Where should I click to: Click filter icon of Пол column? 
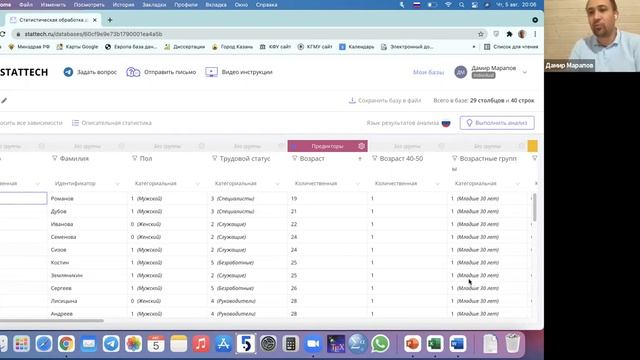134,158
